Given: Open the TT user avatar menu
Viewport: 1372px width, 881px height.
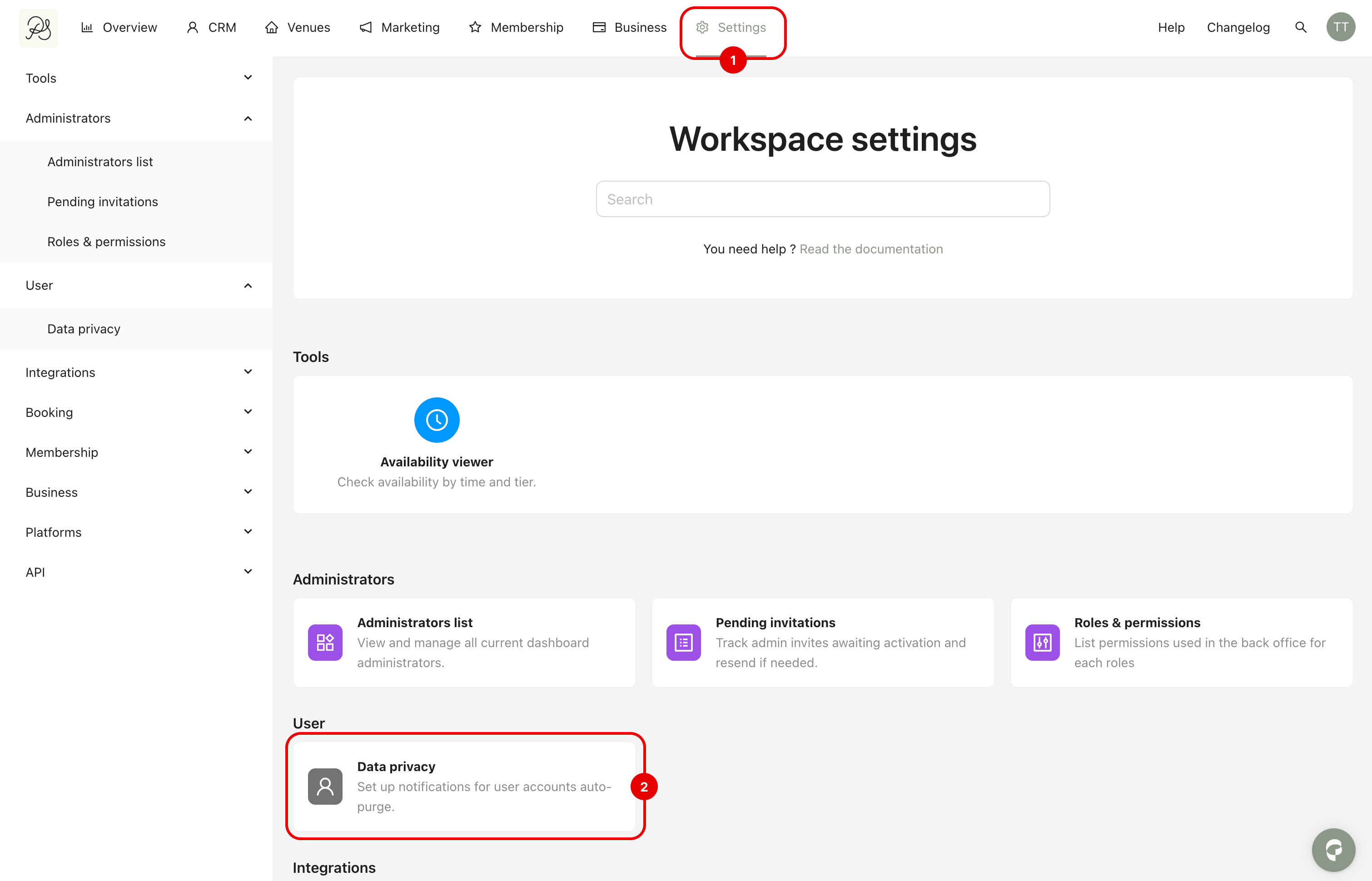Looking at the screenshot, I should pyautogui.click(x=1341, y=27).
